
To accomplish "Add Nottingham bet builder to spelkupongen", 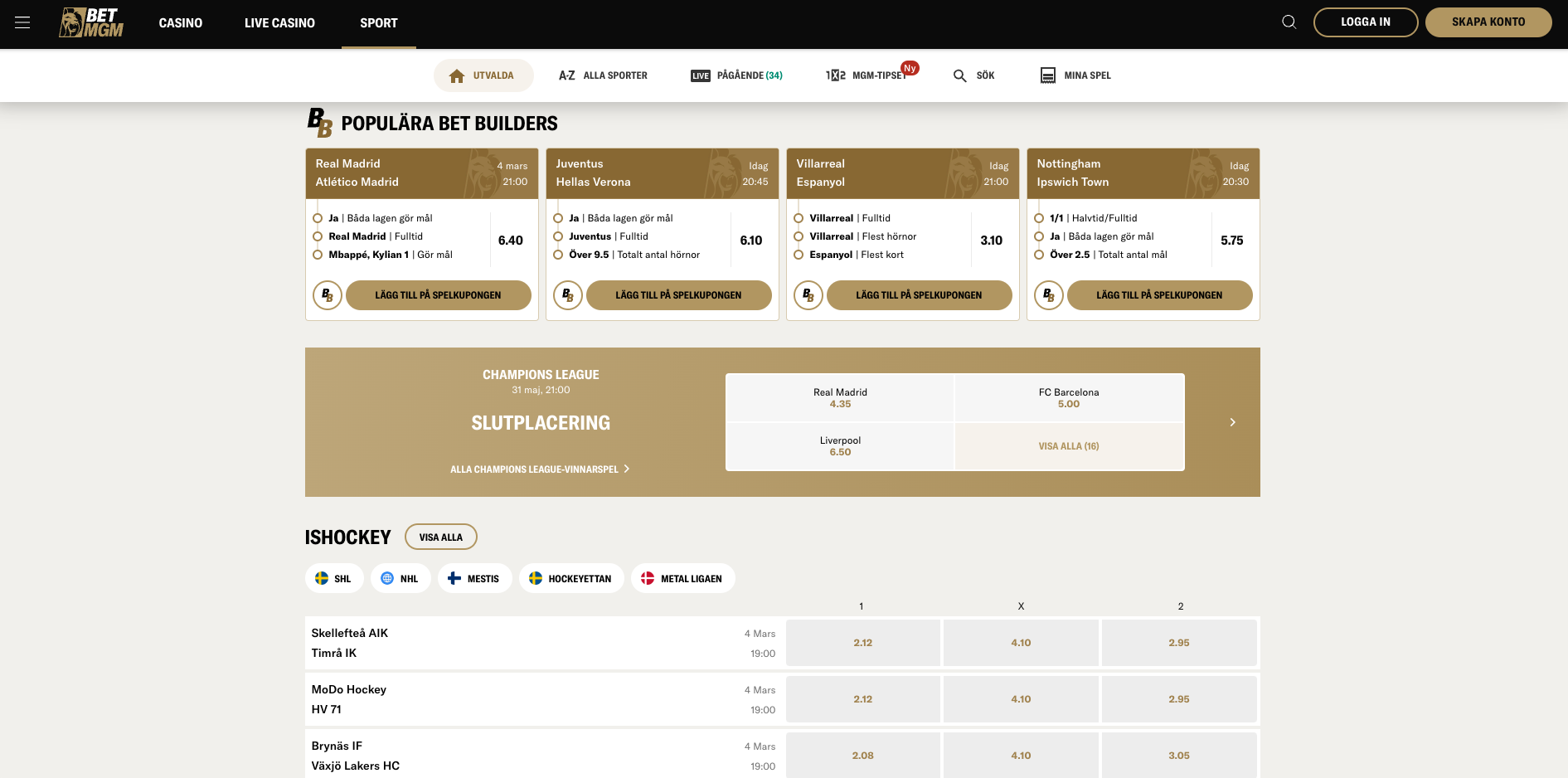I will point(1159,295).
